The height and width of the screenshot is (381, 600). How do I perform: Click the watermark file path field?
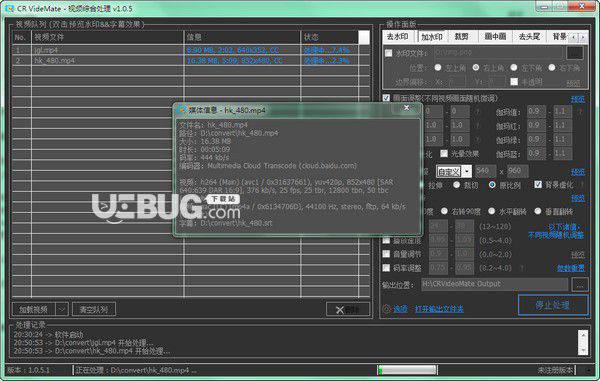pos(498,53)
